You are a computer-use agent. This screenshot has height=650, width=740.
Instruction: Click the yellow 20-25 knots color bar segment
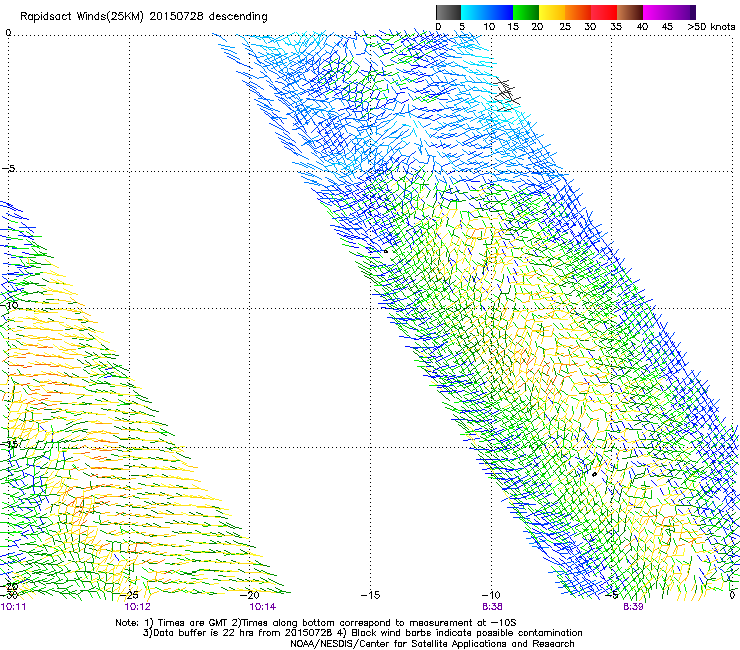click(552, 12)
